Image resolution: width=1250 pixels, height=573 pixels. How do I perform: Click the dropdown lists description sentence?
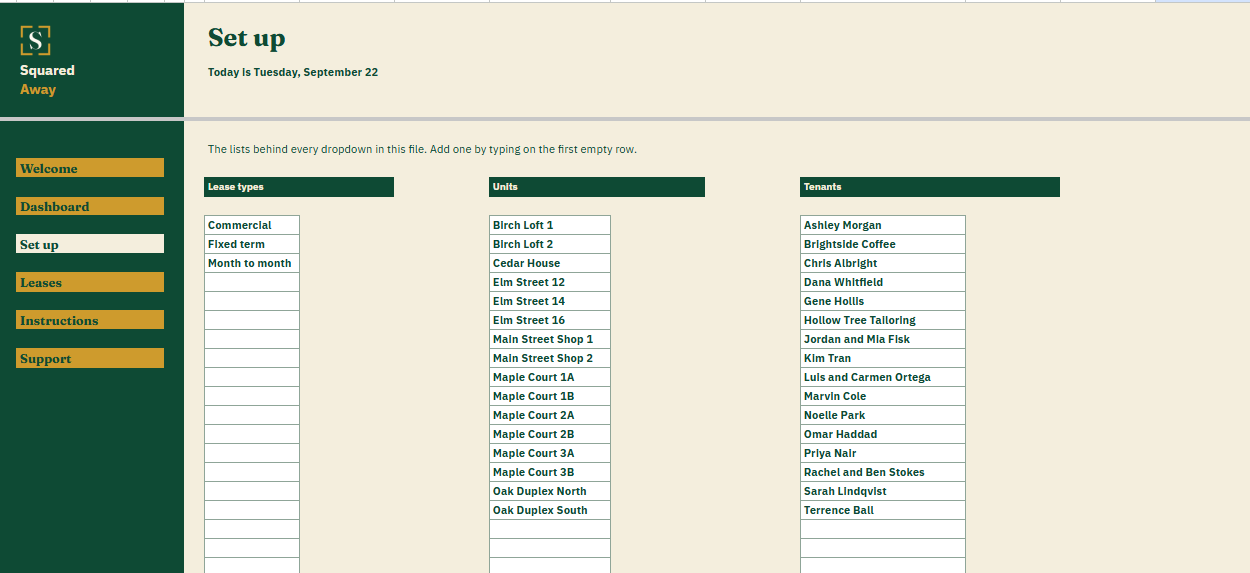422,149
